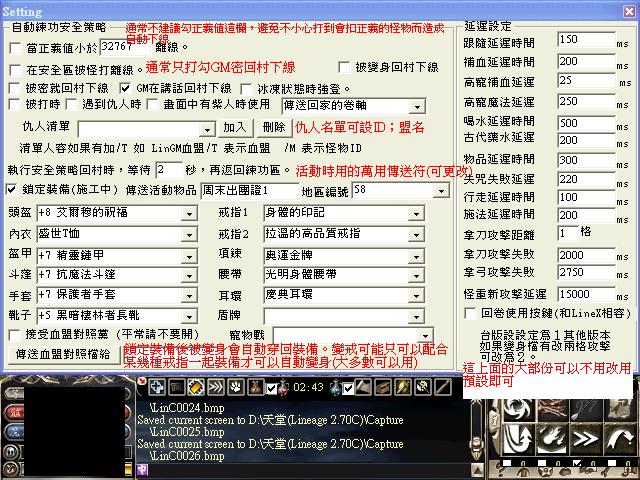Screen dimensions: 640x480
Task: Click the double-chevron skill icon in hotbar
Action: coord(586,438)
